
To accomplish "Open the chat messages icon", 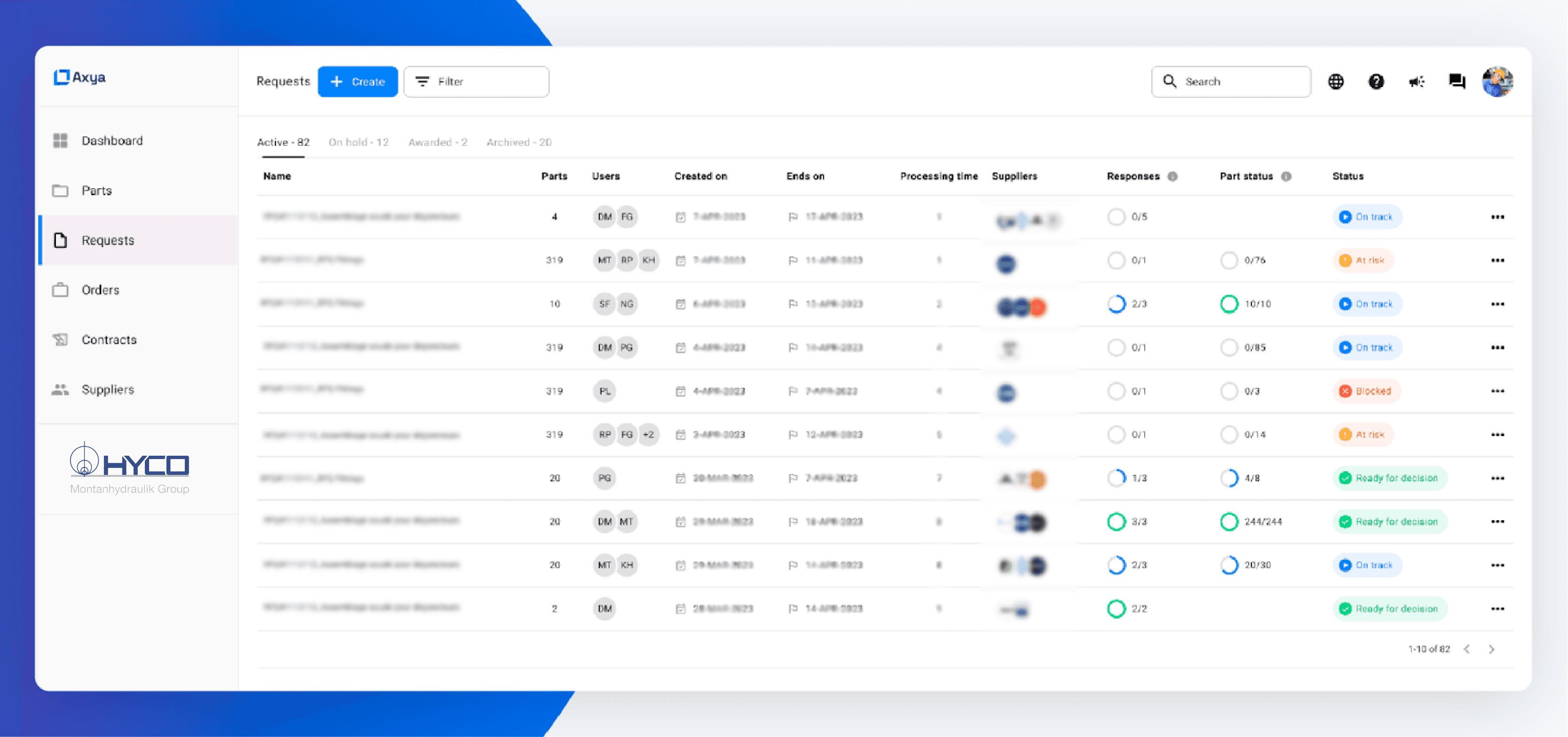I will (1457, 81).
